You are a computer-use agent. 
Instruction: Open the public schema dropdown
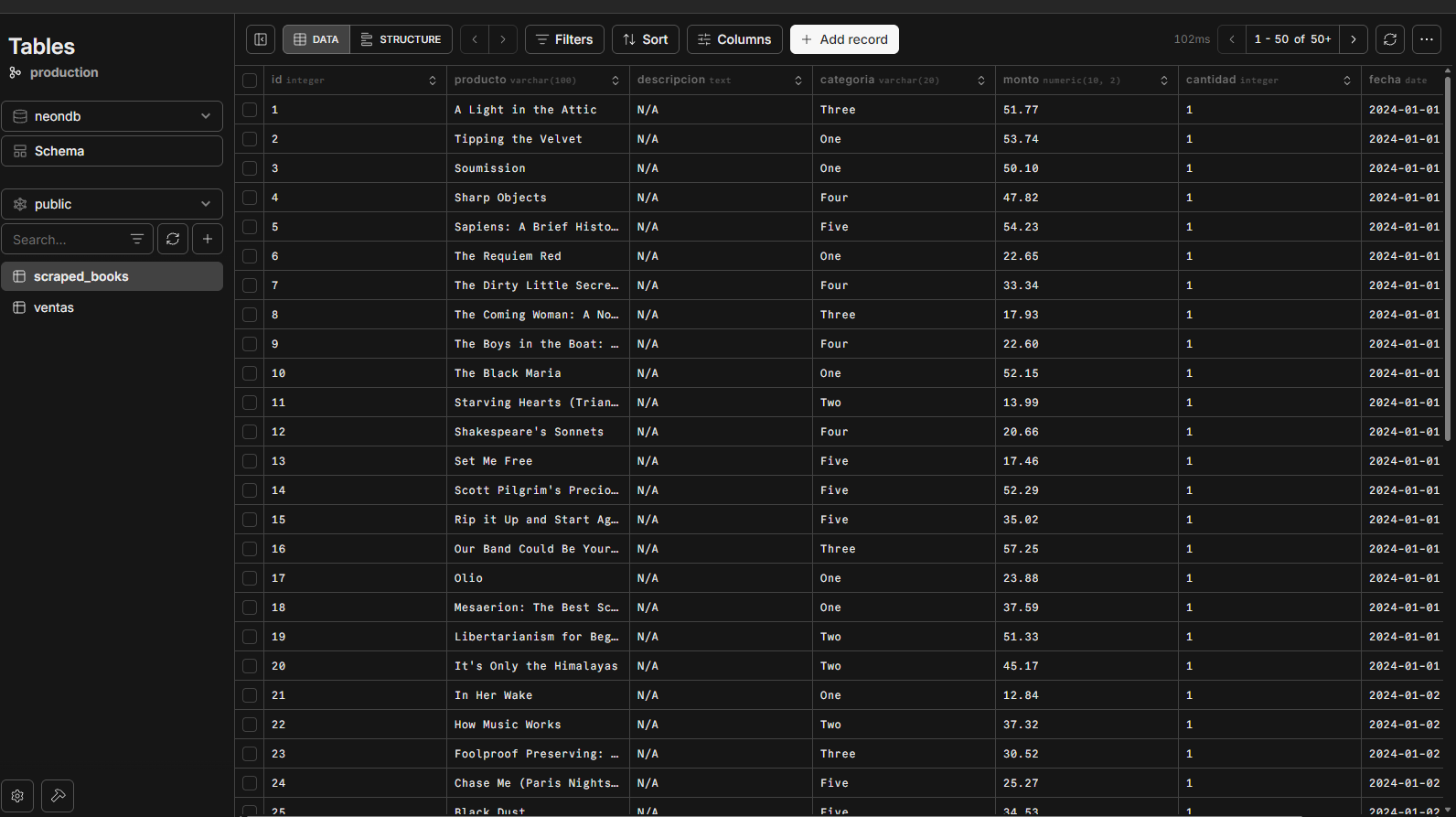click(112, 204)
